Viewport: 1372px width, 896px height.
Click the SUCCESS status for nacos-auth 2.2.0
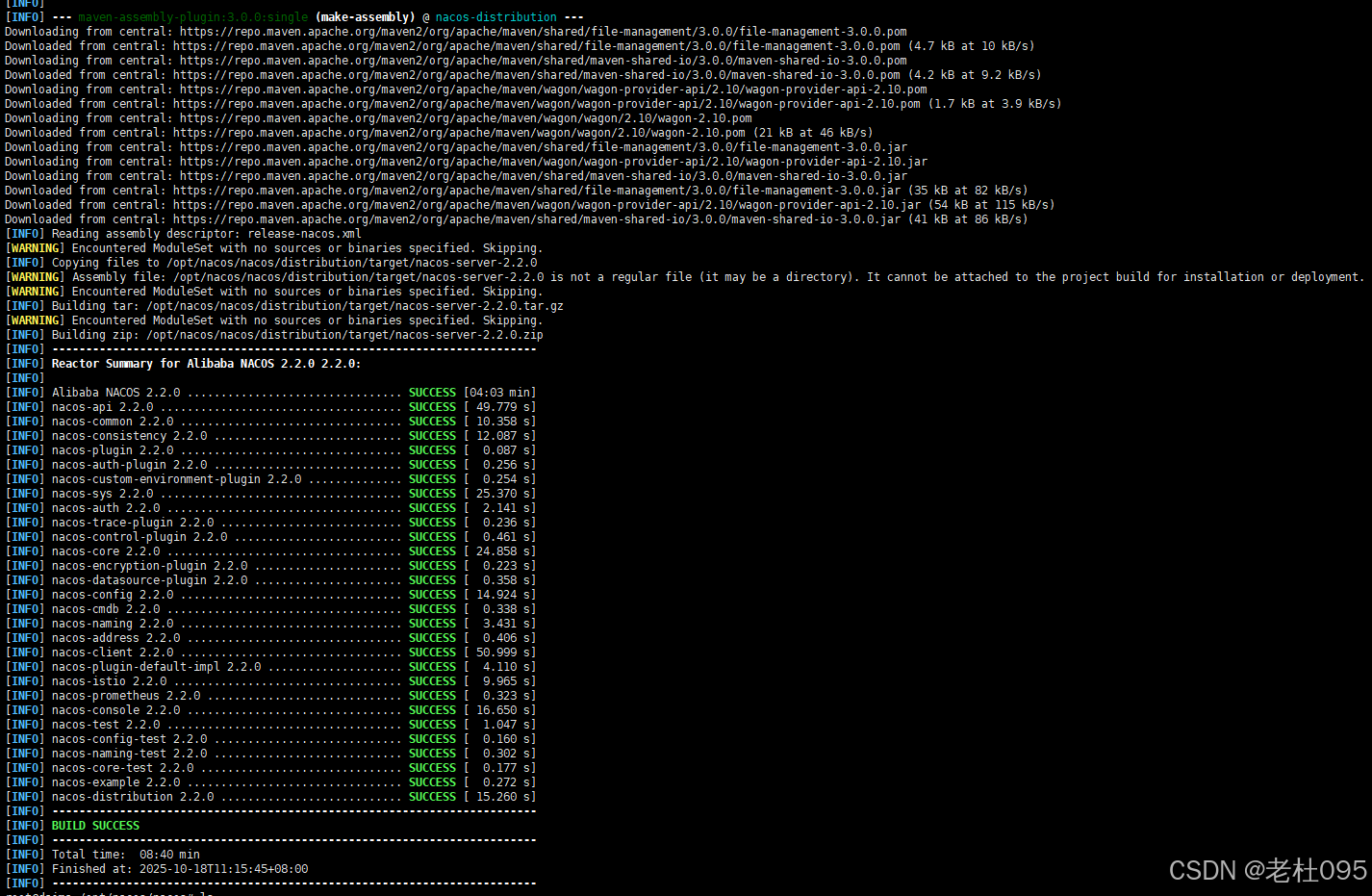point(432,508)
